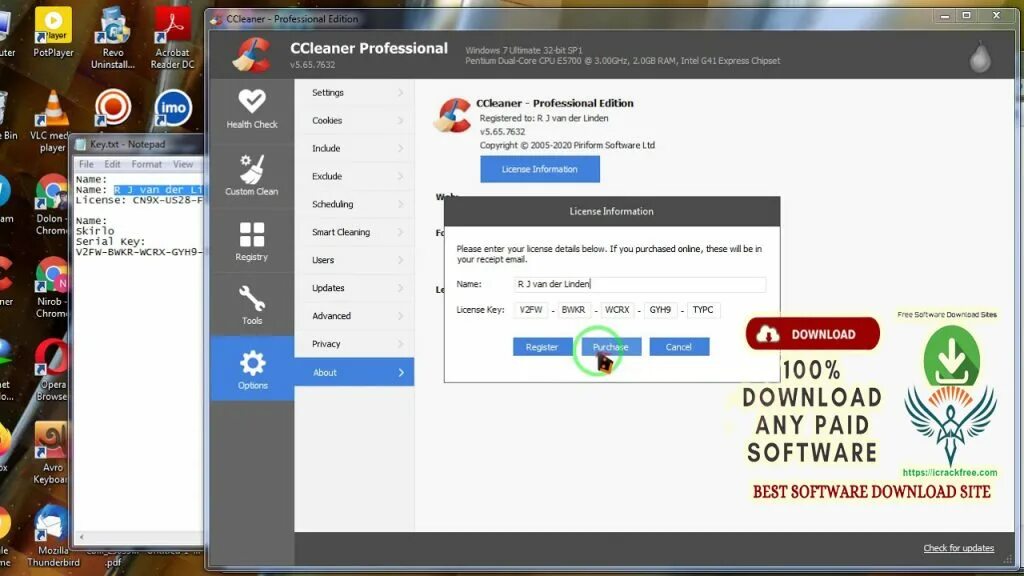The height and width of the screenshot is (576, 1024).
Task: Open the Registry cleaner section
Action: coord(252,241)
